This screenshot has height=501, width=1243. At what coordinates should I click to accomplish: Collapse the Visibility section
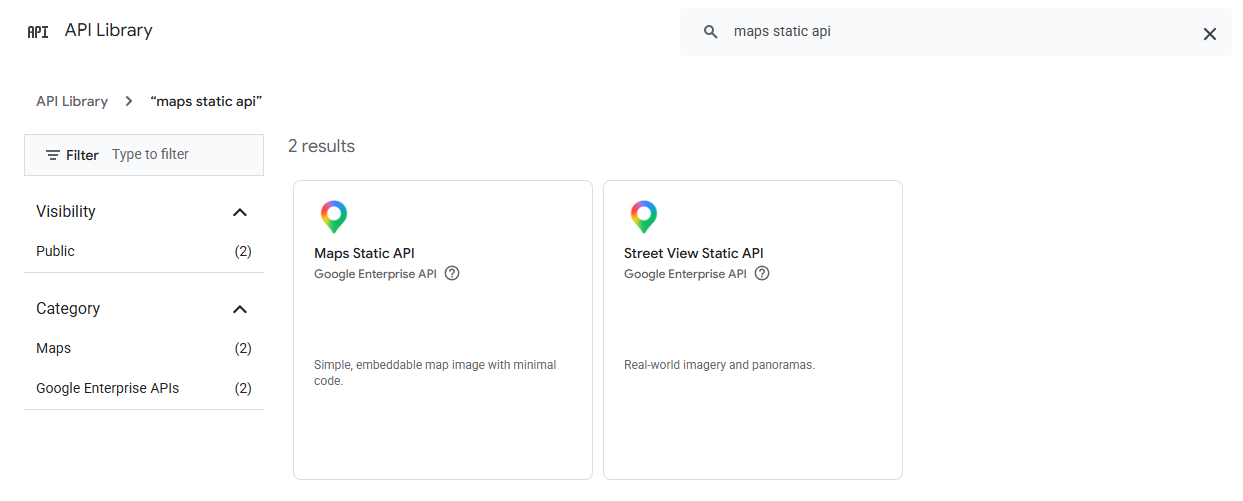pyautogui.click(x=239, y=212)
